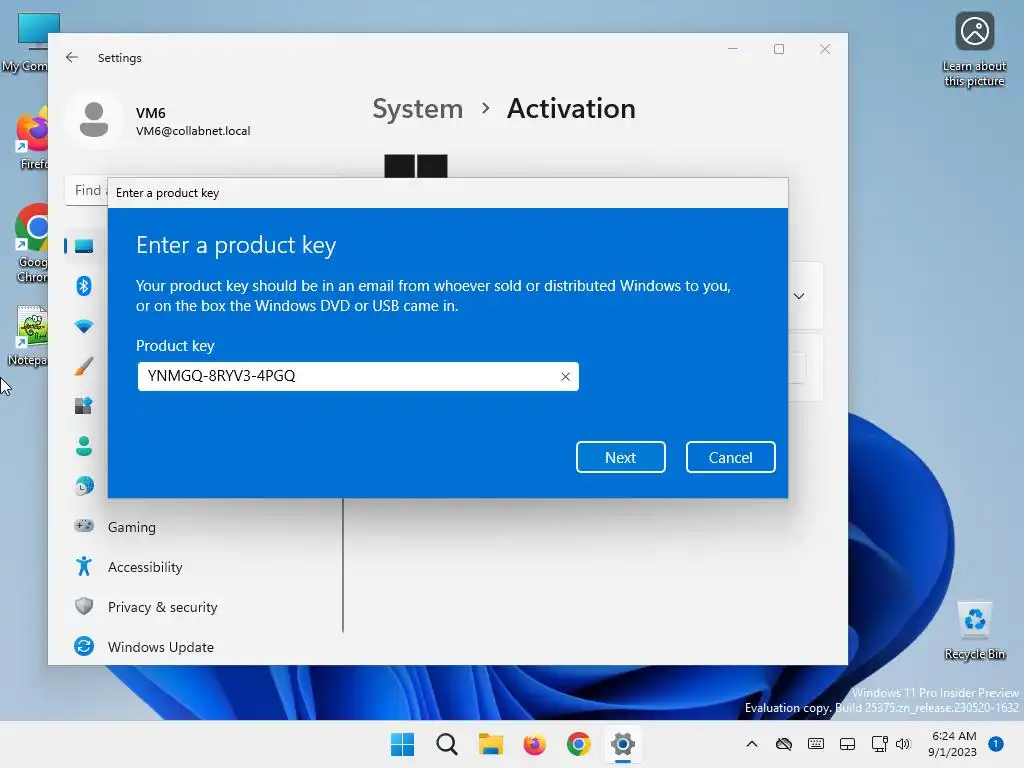The width and height of the screenshot is (1024, 768).
Task: Click the Next button in product key dialog
Action: [620, 457]
